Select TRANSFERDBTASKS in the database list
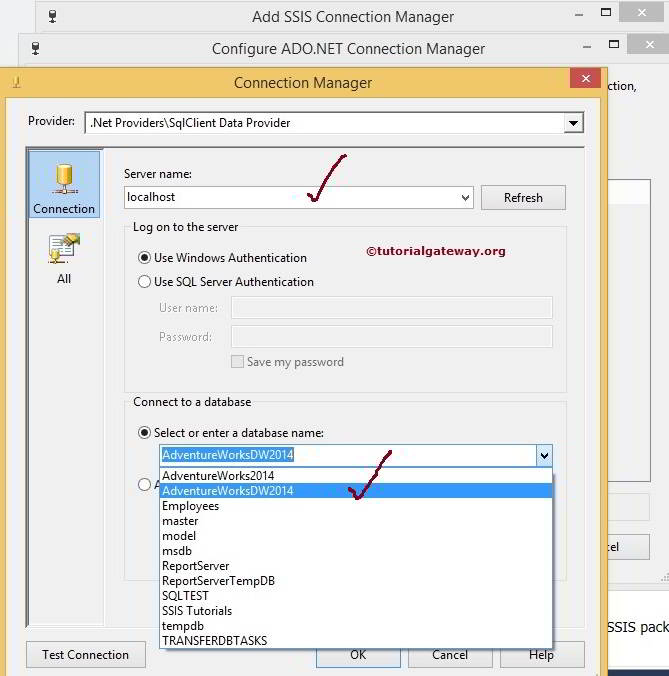 click(356, 641)
